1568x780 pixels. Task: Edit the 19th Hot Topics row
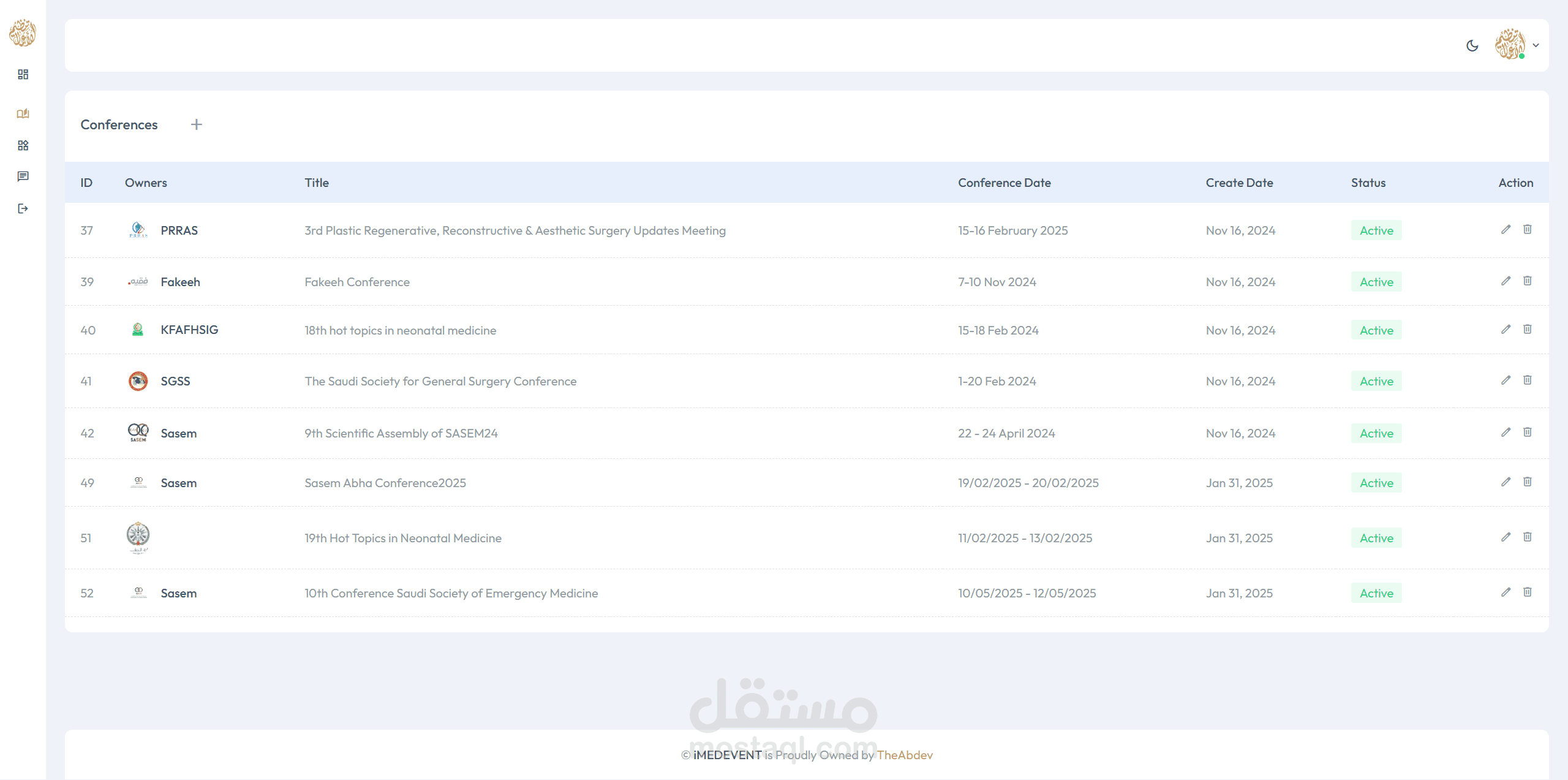1506,537
